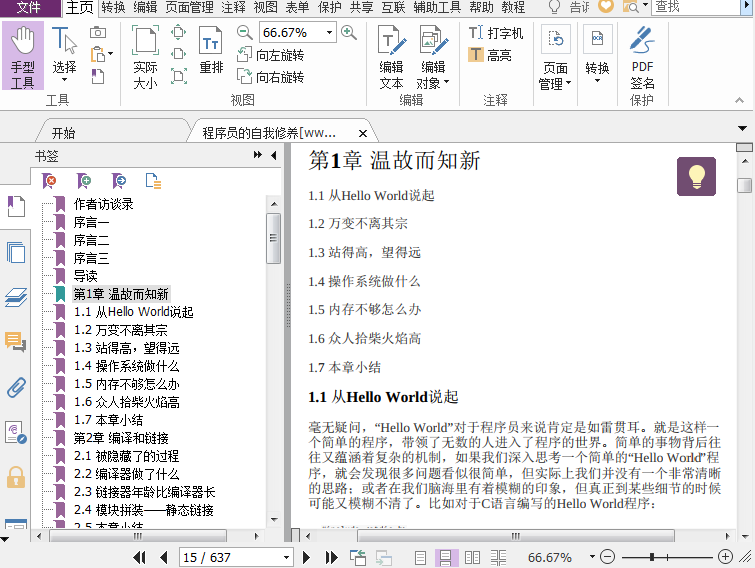Select the Hand tool (手型工具)
The image size is (755, 568).
23,56
